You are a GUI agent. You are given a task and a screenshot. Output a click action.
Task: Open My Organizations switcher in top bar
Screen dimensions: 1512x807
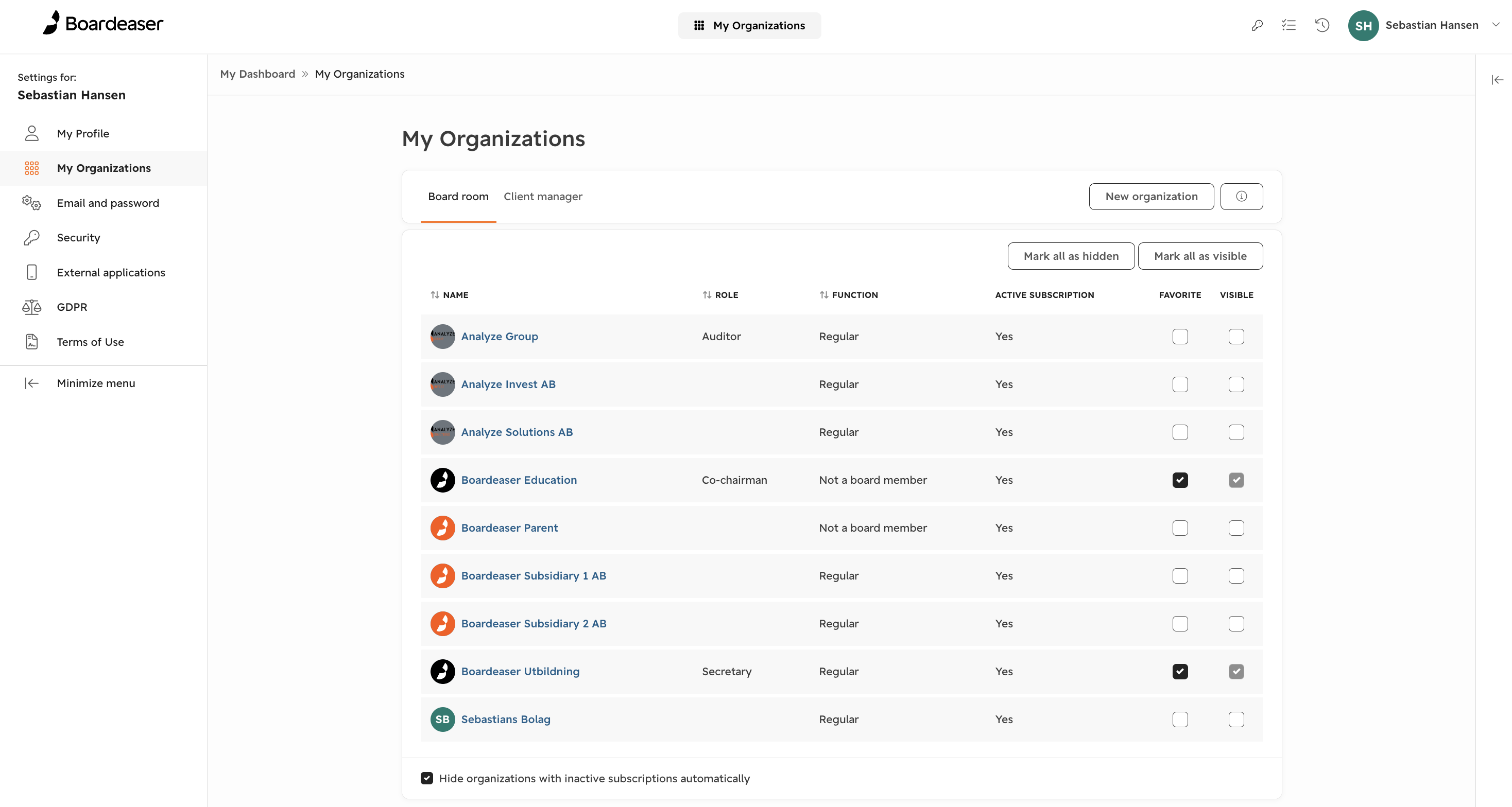pyautogui.click(x=749, y=25)
